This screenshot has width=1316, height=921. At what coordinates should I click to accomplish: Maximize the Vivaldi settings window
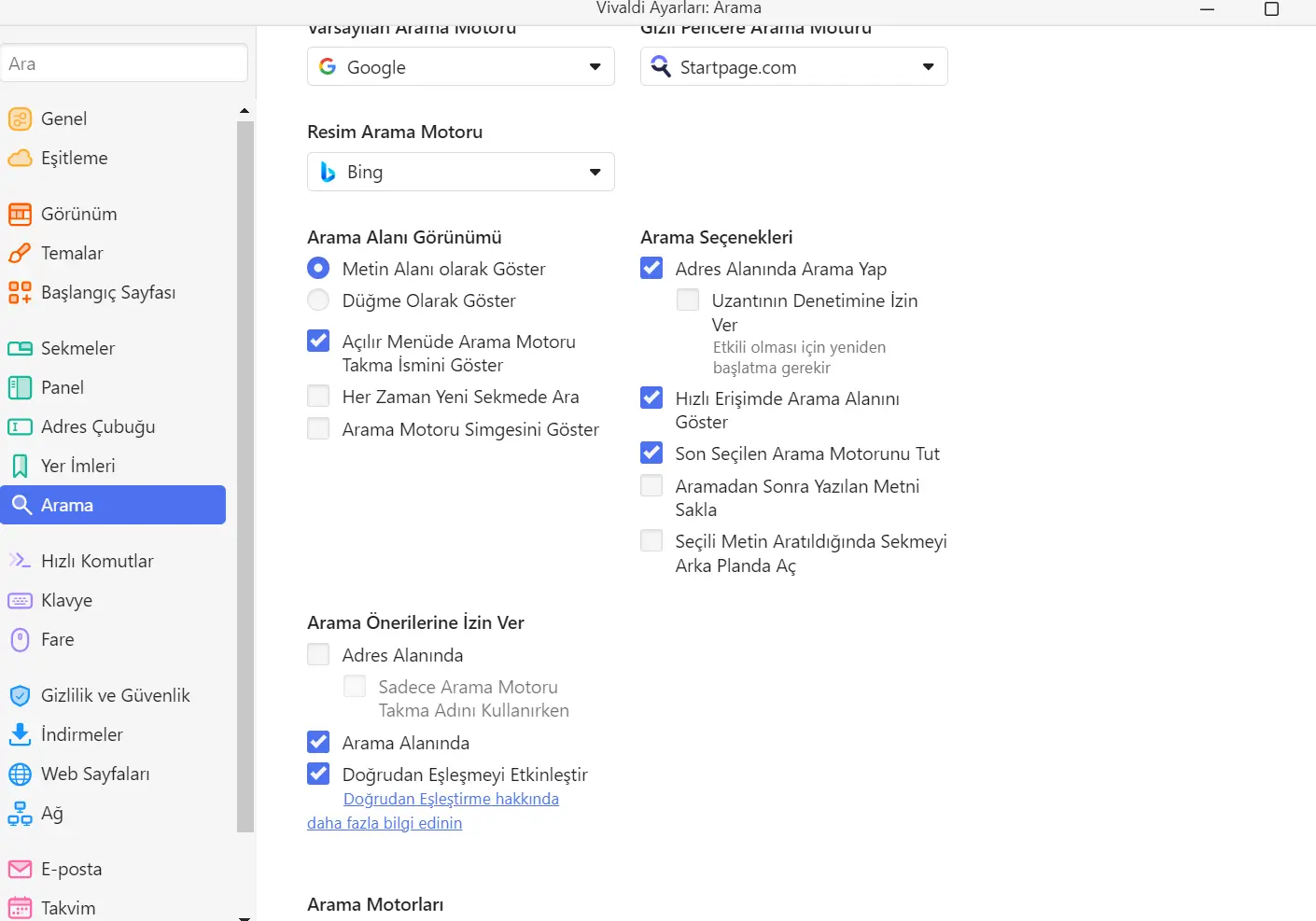[1271, 9]
